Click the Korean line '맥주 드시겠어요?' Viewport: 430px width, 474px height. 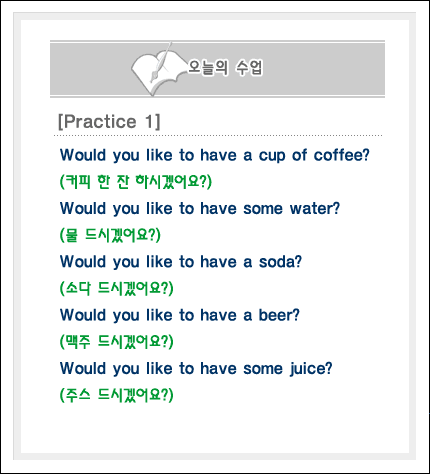116,342
